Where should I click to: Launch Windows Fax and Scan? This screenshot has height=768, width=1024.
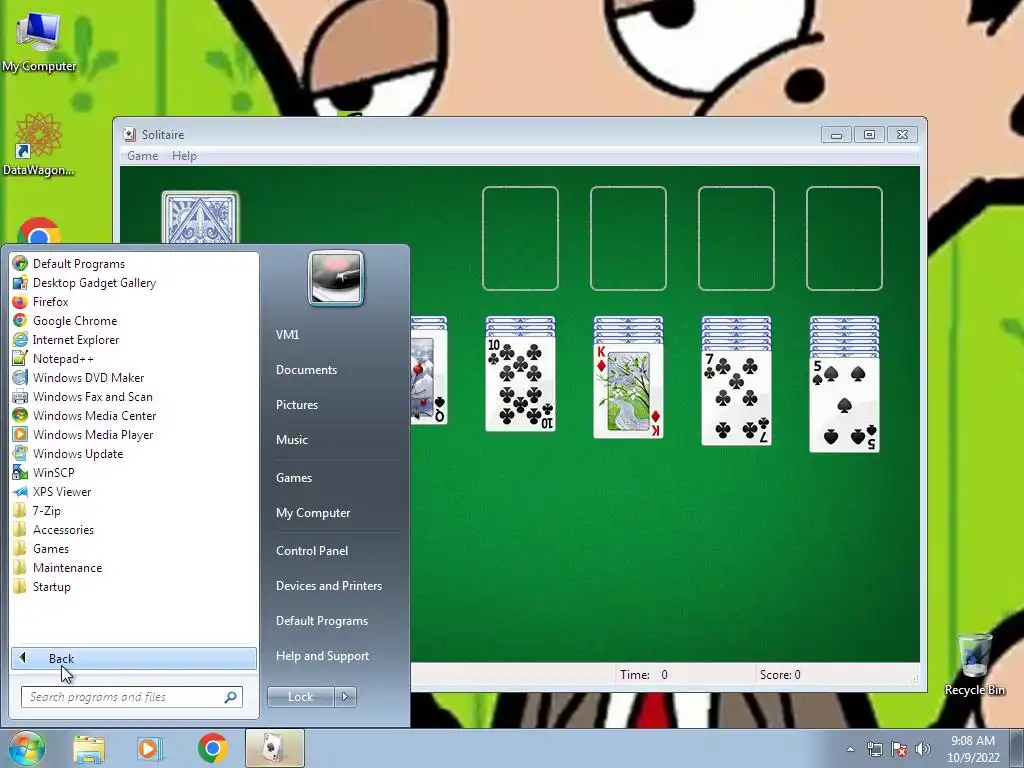pos(134,396)
